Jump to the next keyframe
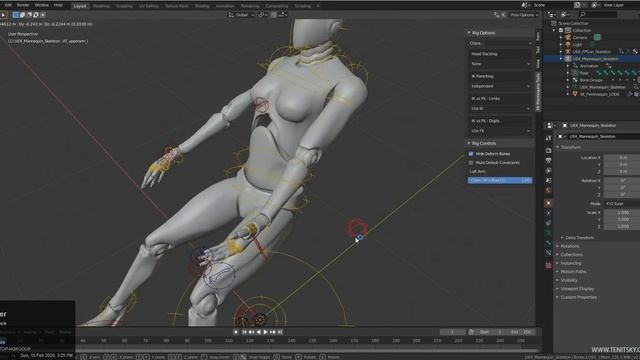 point(273,332)
